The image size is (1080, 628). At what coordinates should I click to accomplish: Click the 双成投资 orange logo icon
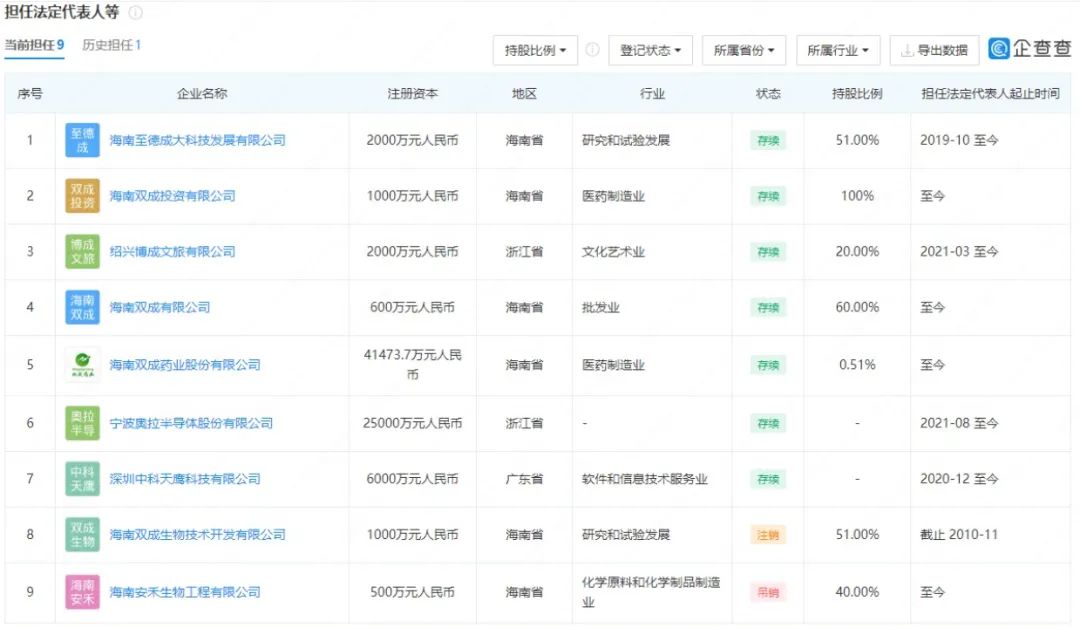click(x=82, y=196)
